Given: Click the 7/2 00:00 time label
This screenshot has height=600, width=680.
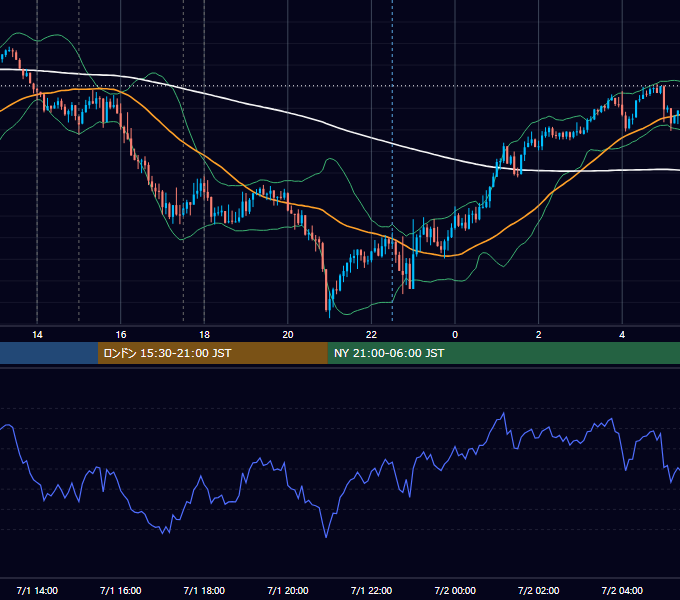Looking at the screenshot, I should pyautogui.click(x=455, y=590).
